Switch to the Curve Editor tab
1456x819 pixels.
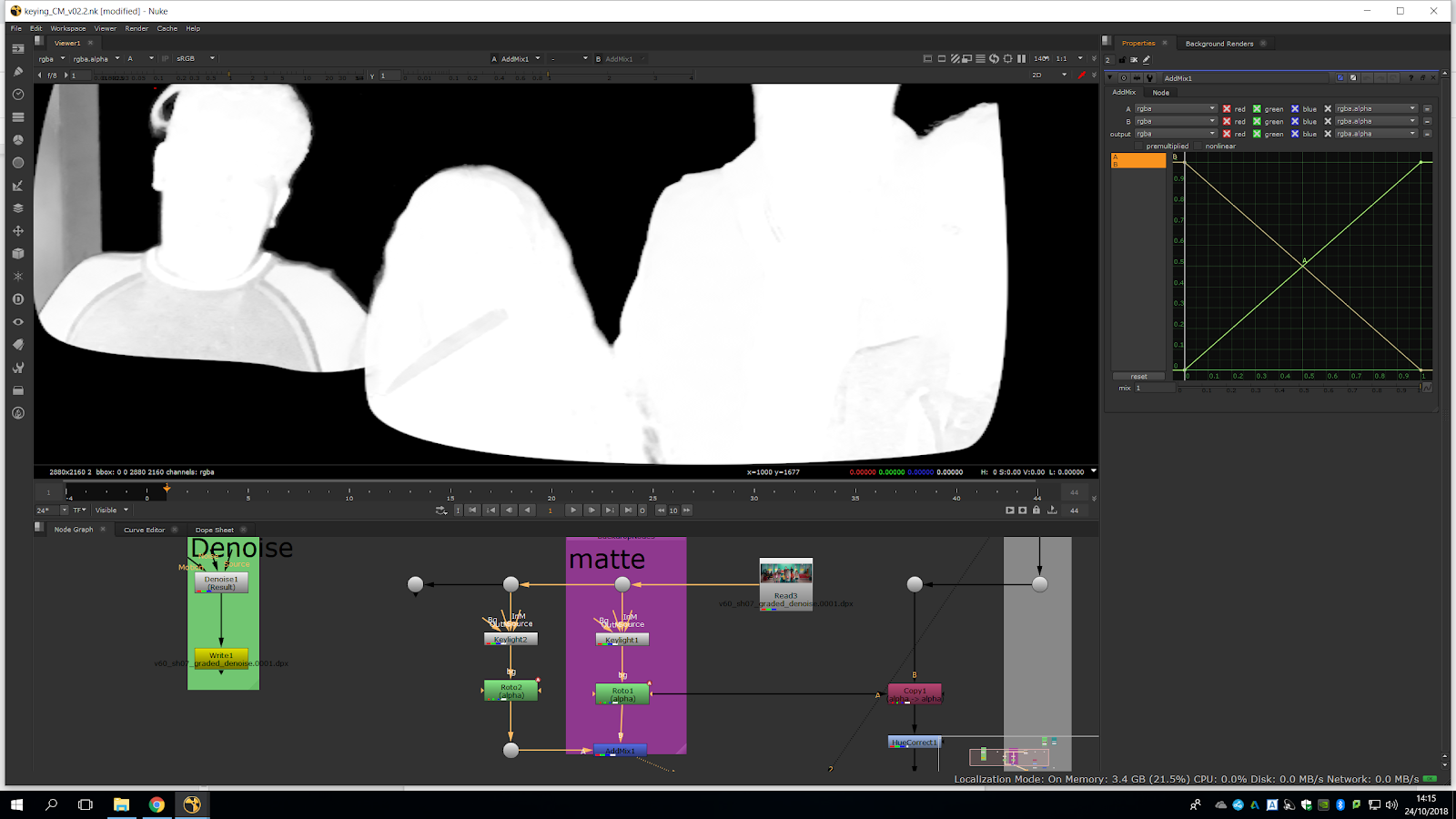[x=144, y=530]
